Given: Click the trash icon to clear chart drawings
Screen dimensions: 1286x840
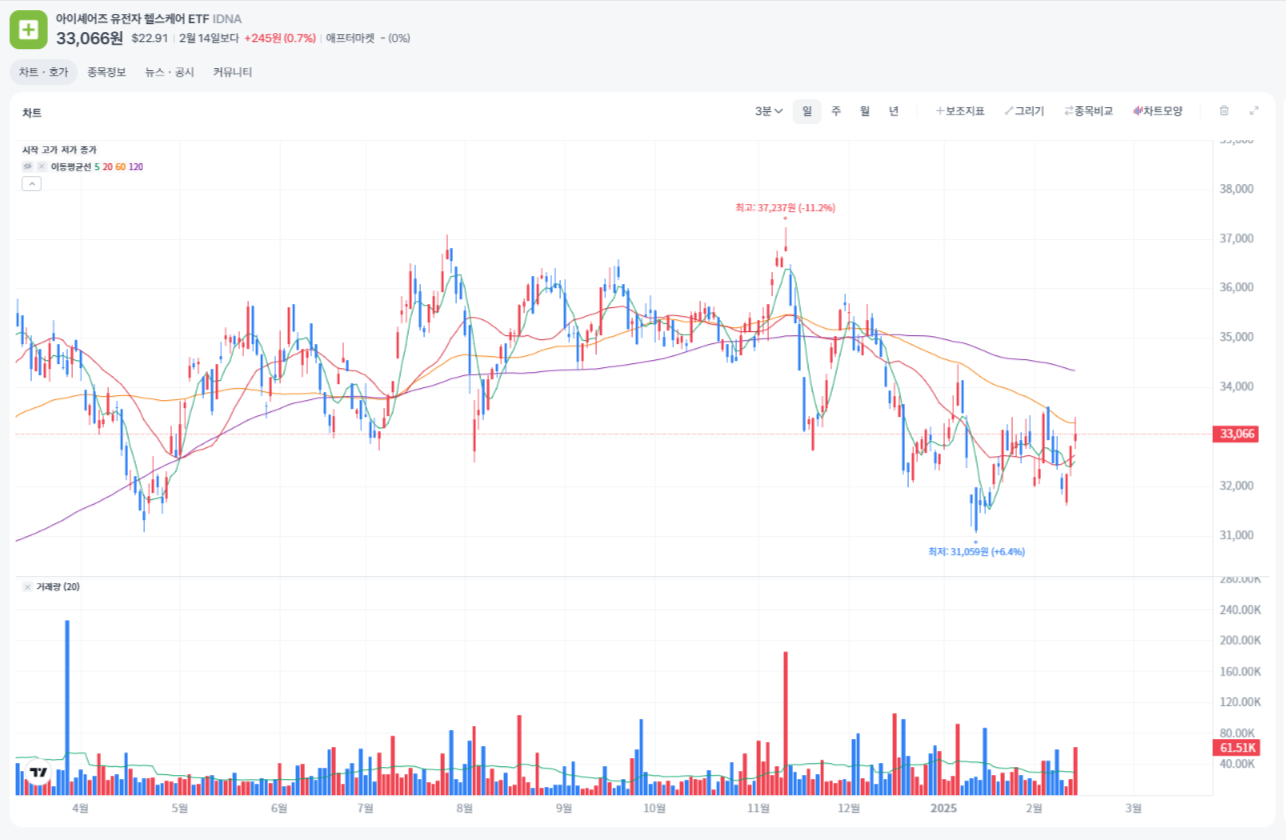Looking at the screenshot, I should point(1223,111).
